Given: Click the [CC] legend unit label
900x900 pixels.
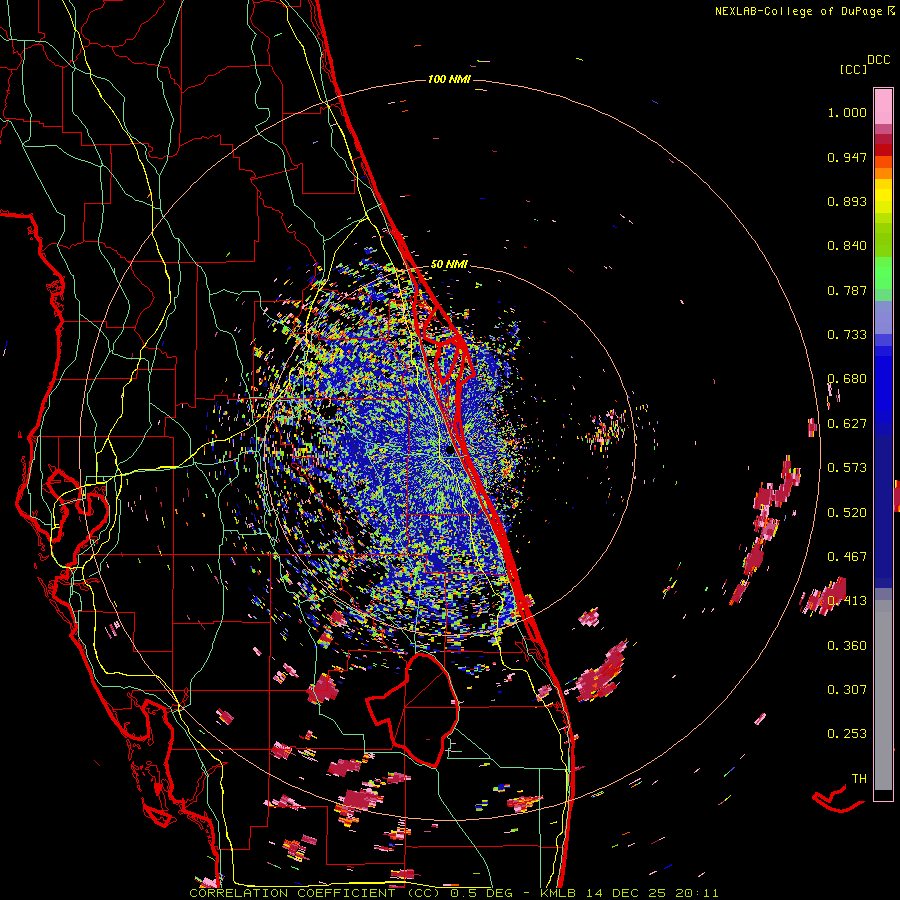Looking at the screenshot, I should 853,69.
